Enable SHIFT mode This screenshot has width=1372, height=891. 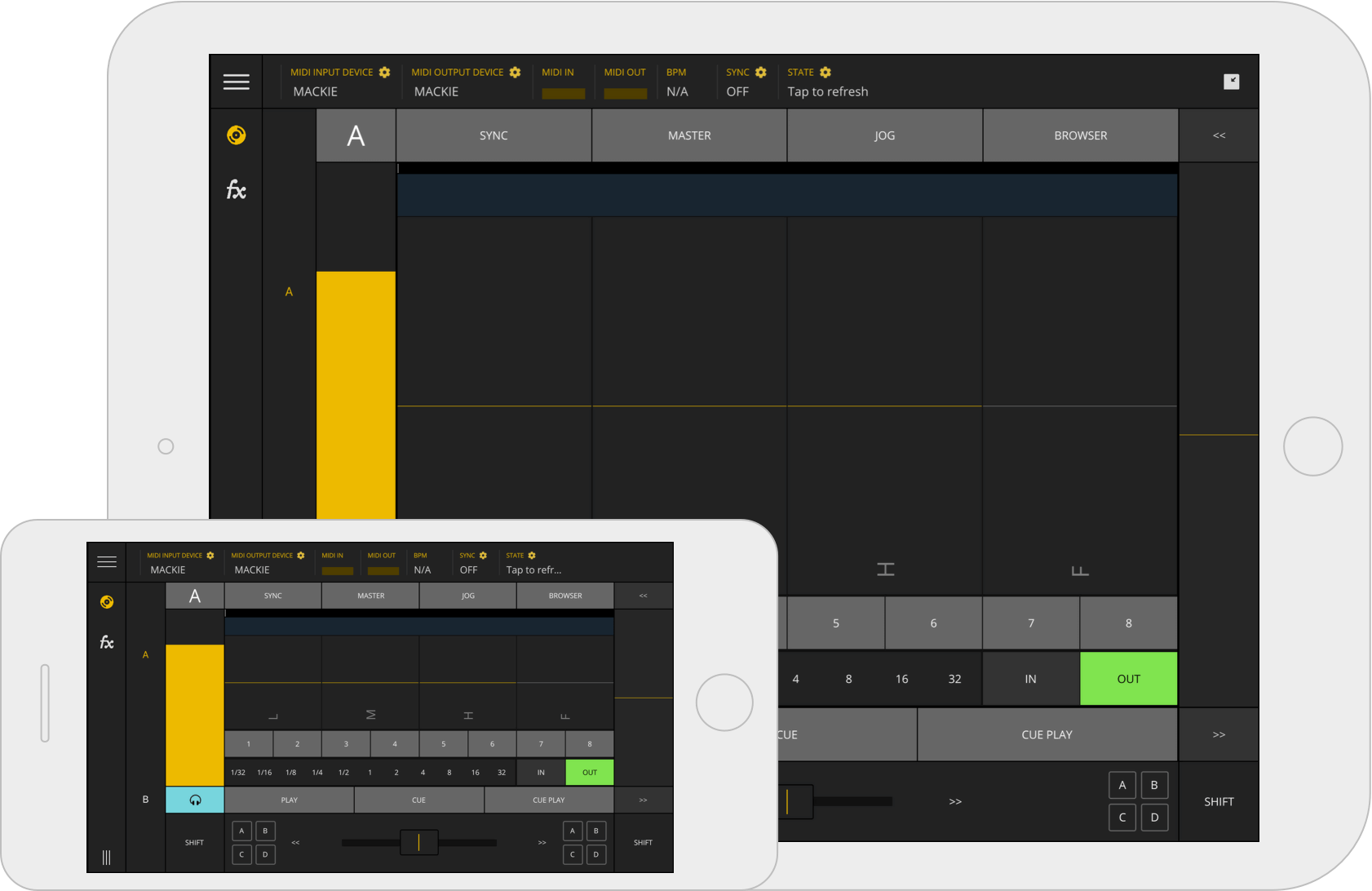coord(1219,800)
